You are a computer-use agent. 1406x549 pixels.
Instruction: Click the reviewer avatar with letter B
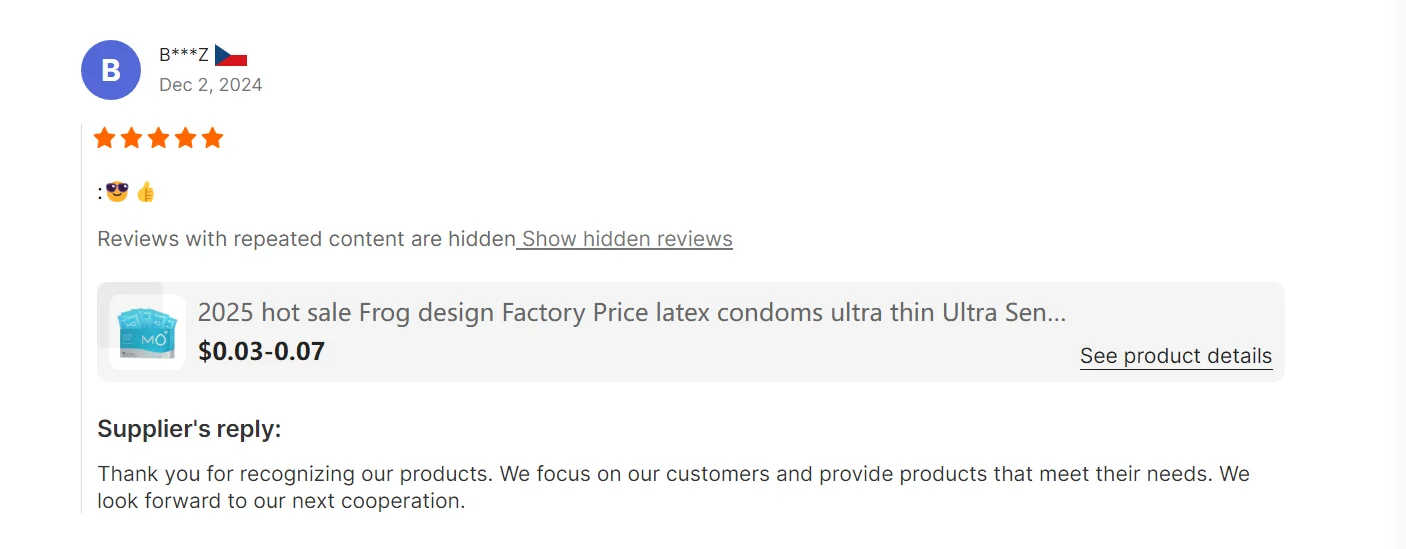pos(110,70)
